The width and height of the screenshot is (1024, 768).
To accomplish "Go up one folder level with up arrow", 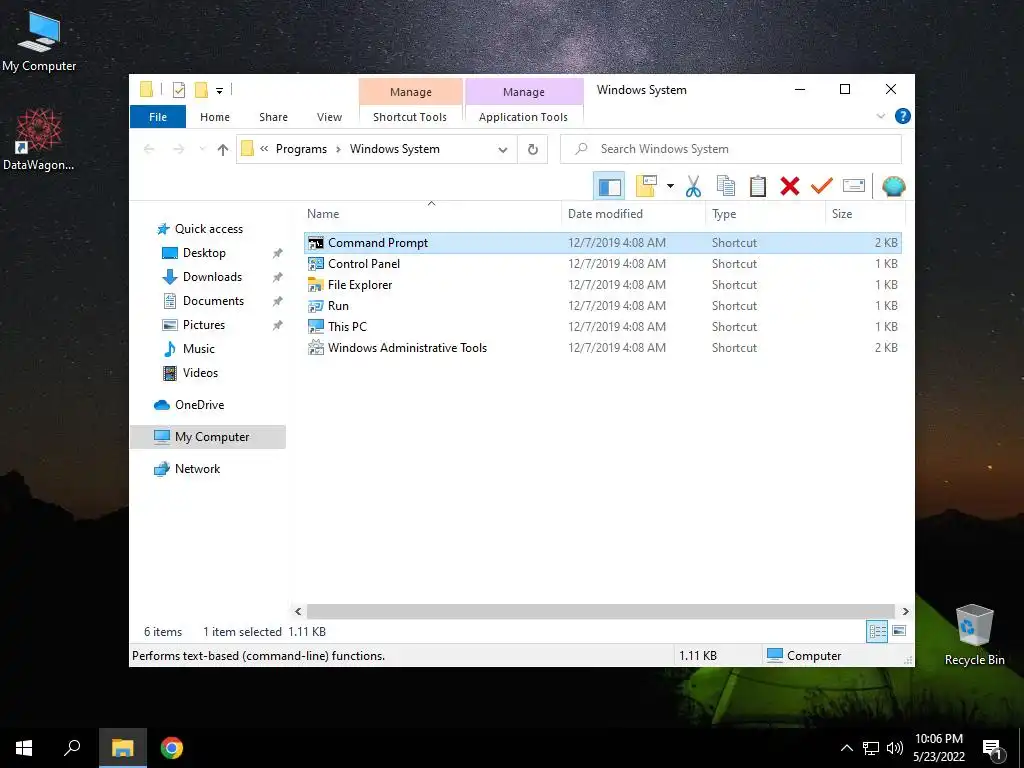I will 223,150.
